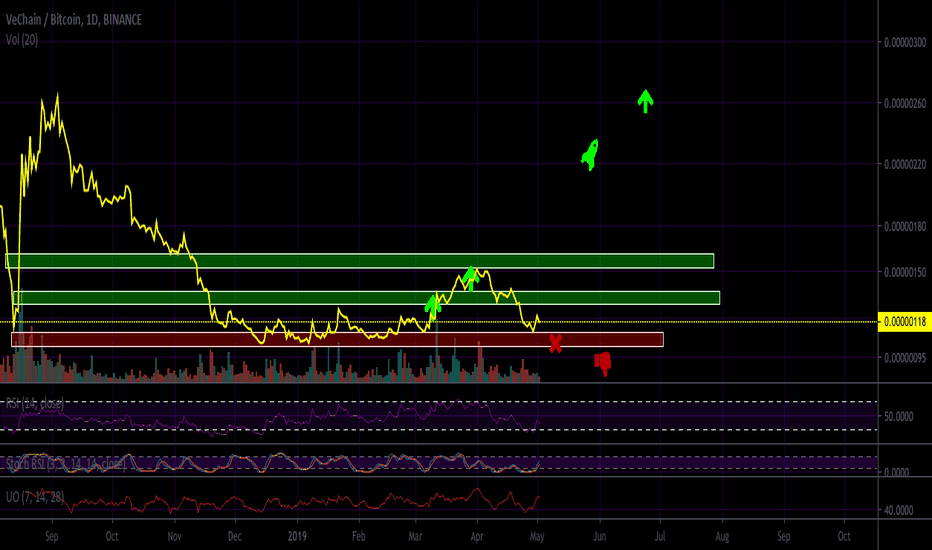Select the lower green resistance rectangle
The width and height of the screenshot is (932, 550).
click(x=366, y=298)
